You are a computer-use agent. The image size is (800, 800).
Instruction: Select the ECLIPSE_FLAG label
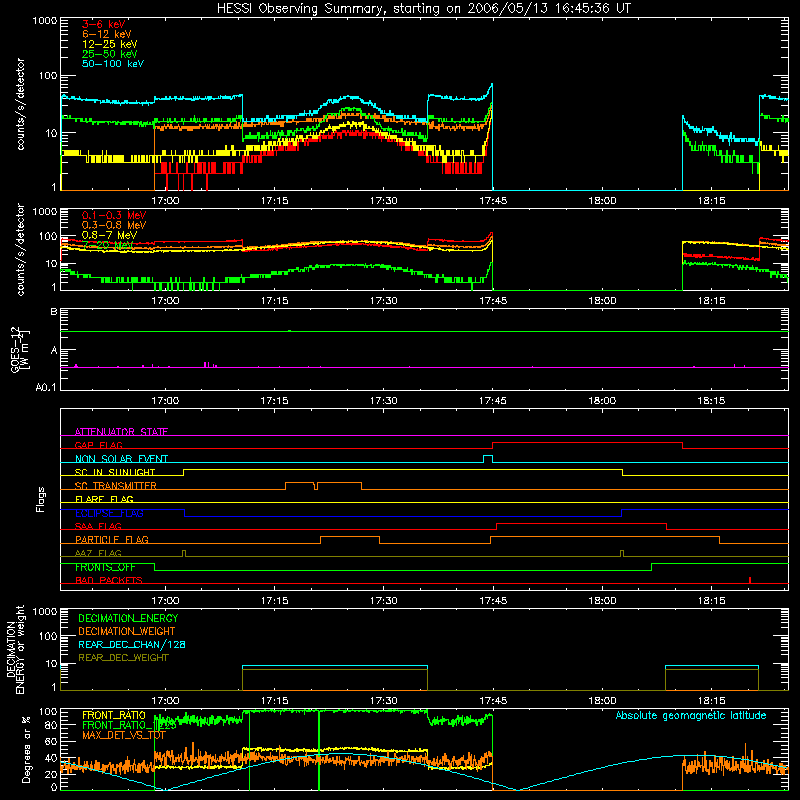click(x=109, y=513)
